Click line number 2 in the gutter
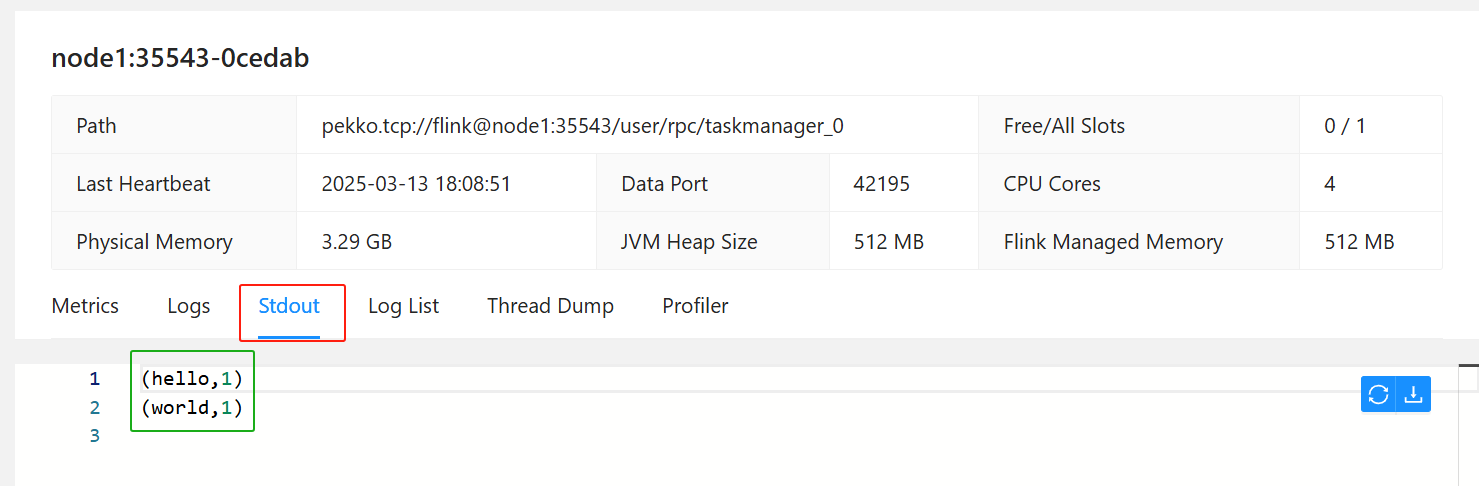This screenshot has width=1479, height=486. tap(95, 407)
